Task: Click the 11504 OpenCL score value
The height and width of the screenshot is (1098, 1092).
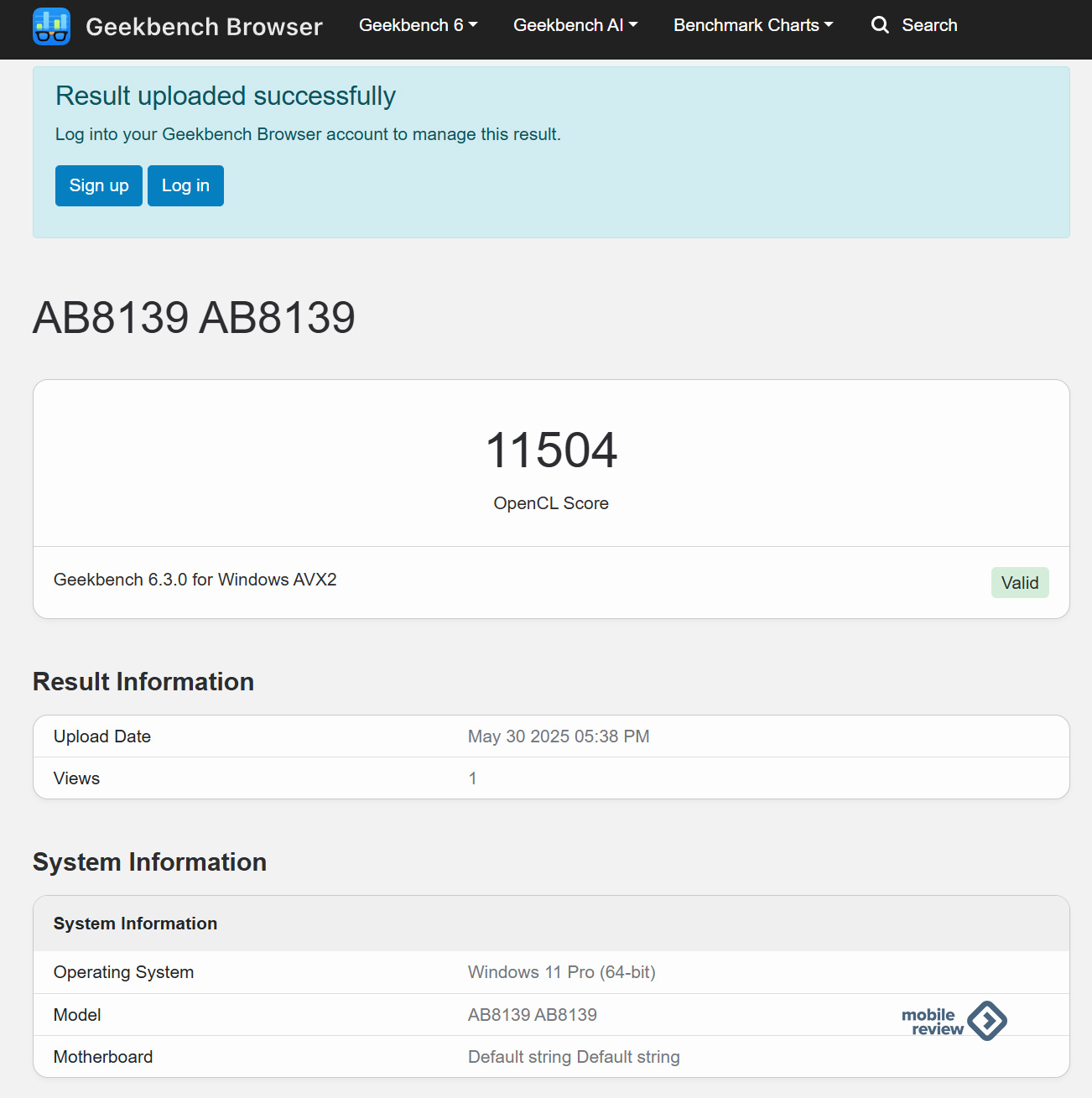Action: [551, 450]
